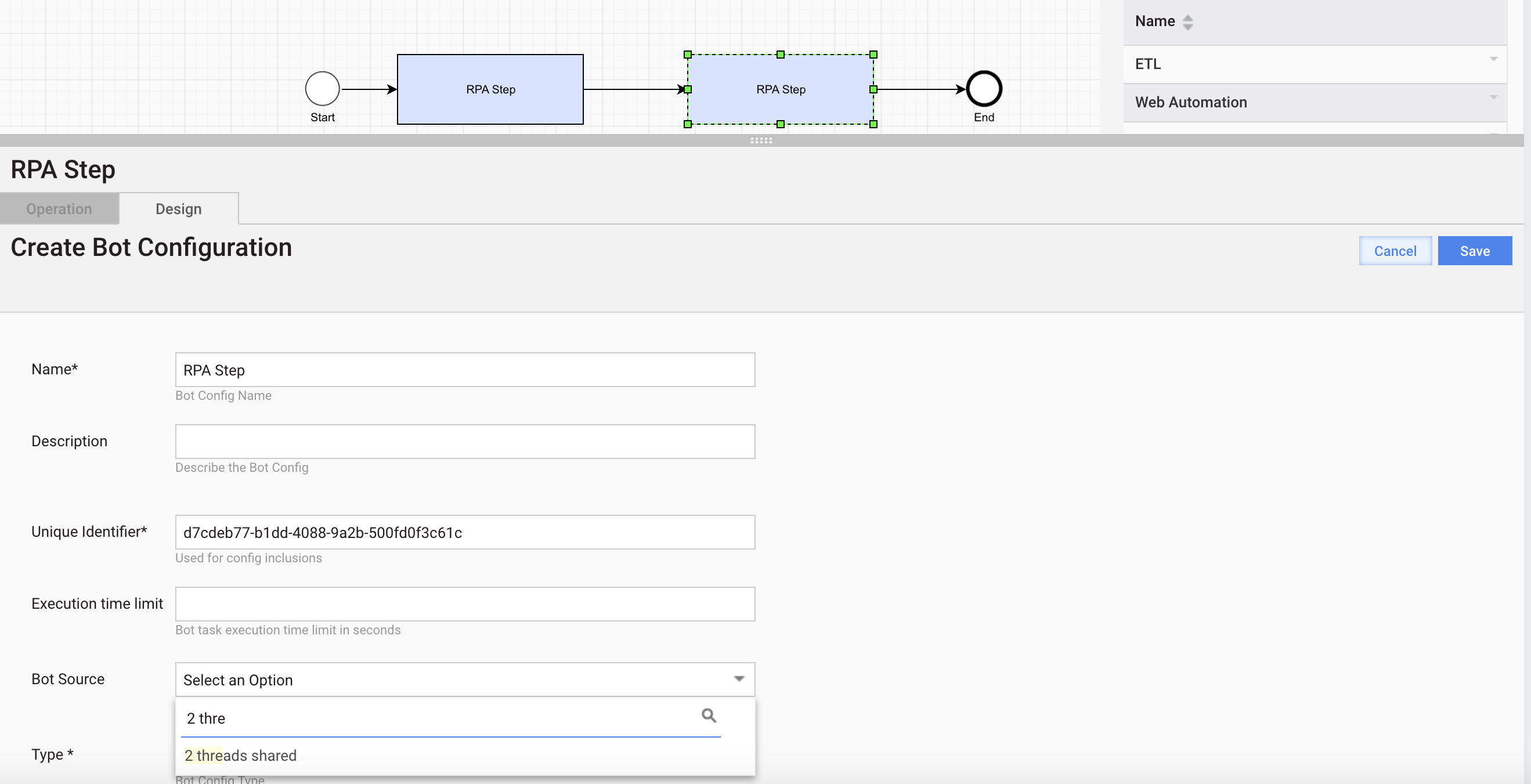
Task: Click the ETL row label
Action: coord(1147,64)
